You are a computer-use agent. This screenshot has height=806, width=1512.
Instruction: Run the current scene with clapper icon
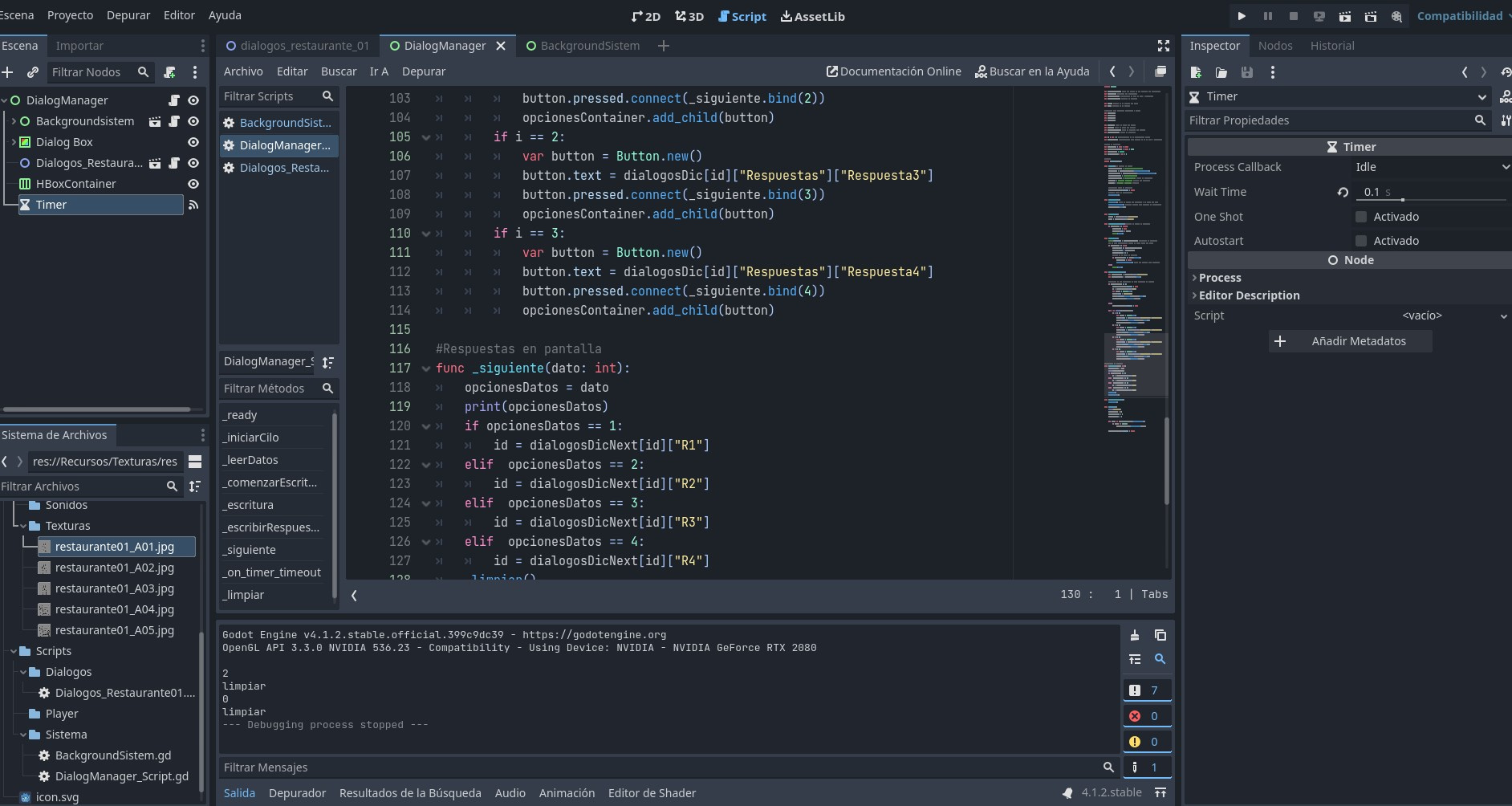(x=1344, y=16)
